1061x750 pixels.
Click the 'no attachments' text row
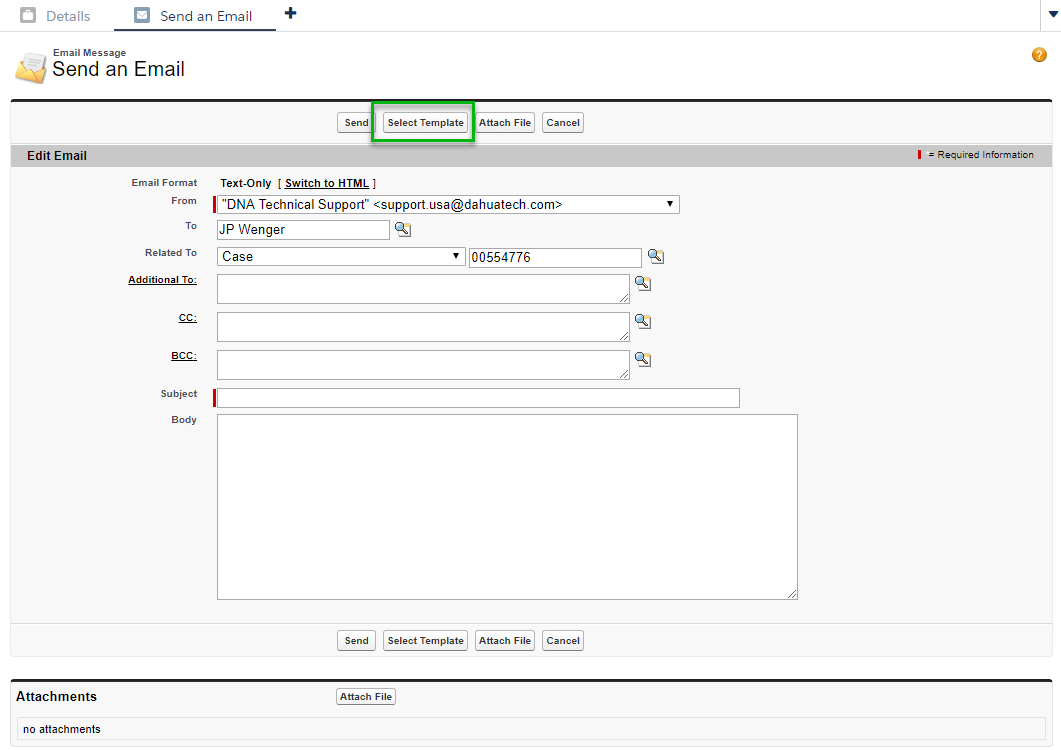(x=531, y=729)
